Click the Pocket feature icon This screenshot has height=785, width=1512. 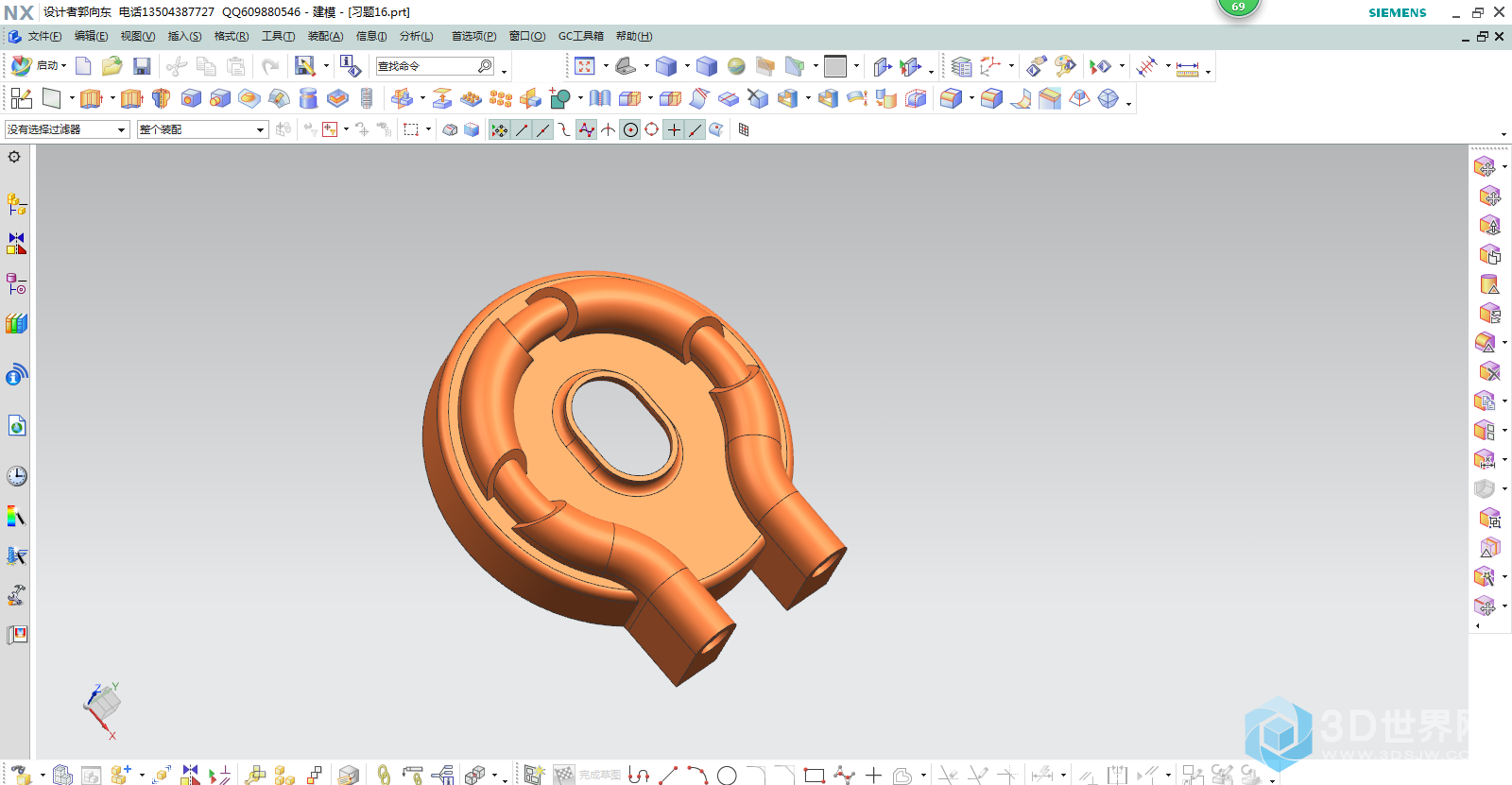pos(337,98)
